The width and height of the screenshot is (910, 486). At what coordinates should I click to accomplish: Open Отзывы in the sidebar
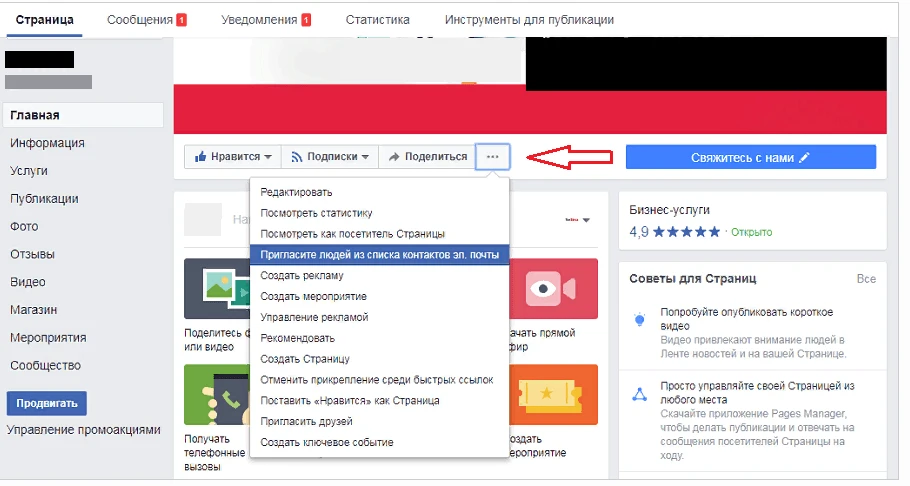coord(32,254)
